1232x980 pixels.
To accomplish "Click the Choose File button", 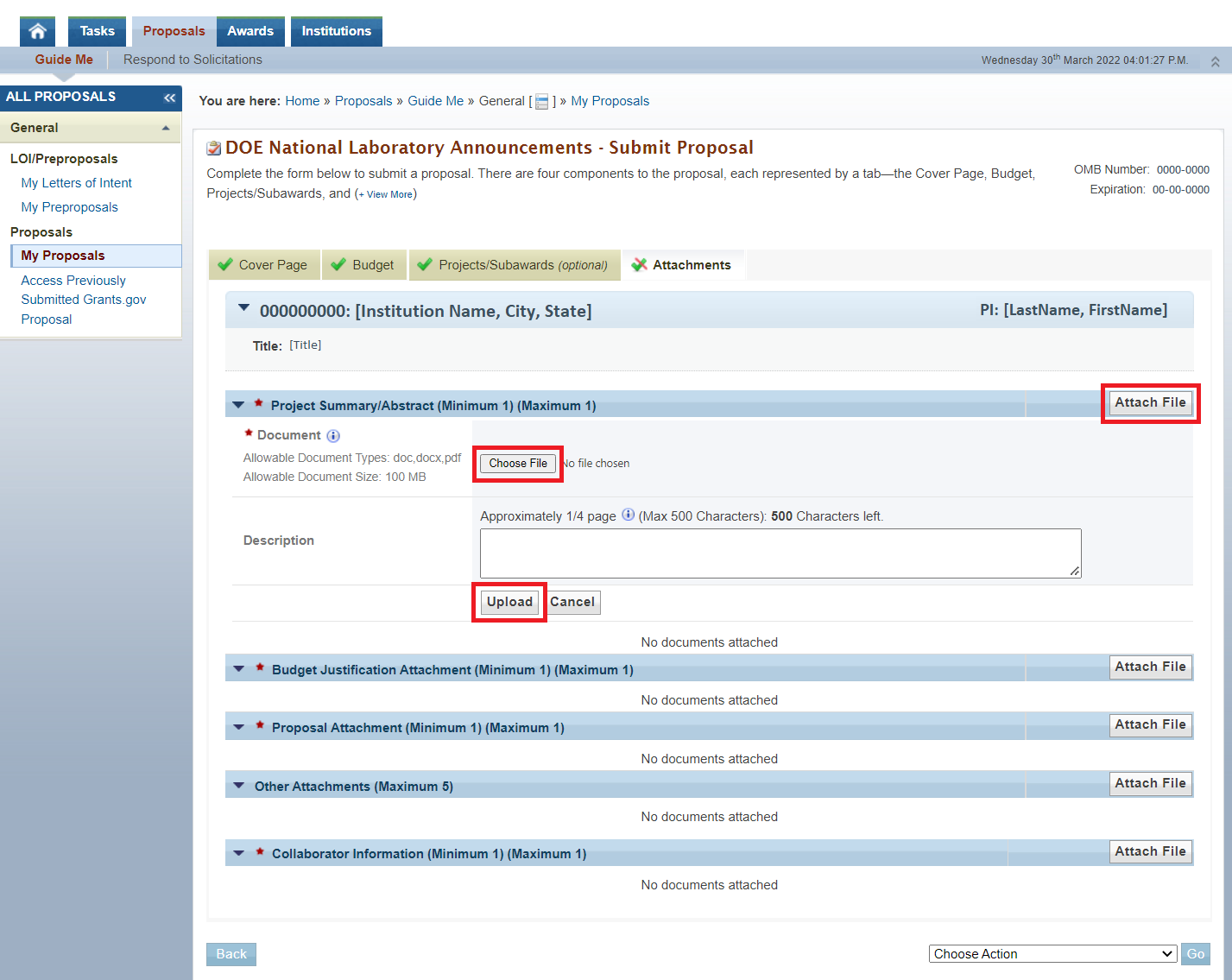I will pyautogui.click(x=518, y=464).
